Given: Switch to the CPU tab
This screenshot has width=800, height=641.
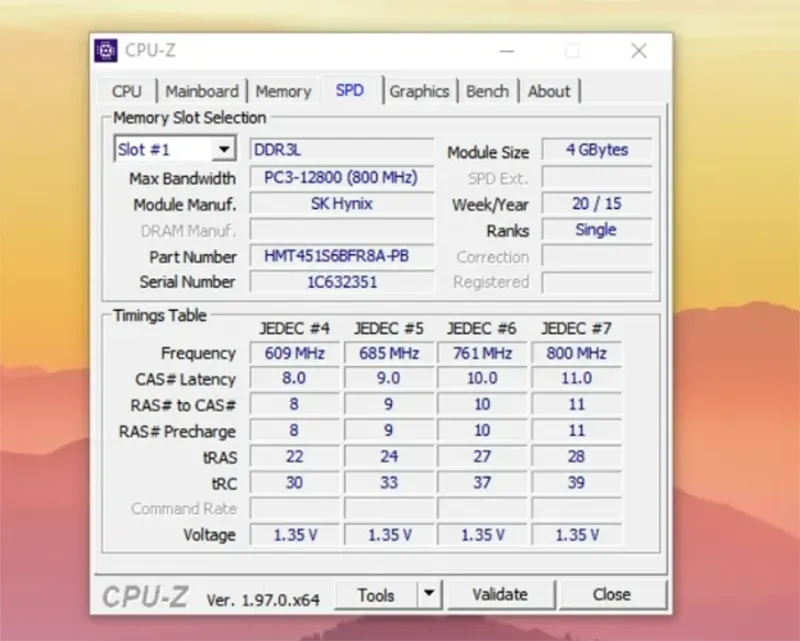Looking at the screenshot, I should [127, 91].
